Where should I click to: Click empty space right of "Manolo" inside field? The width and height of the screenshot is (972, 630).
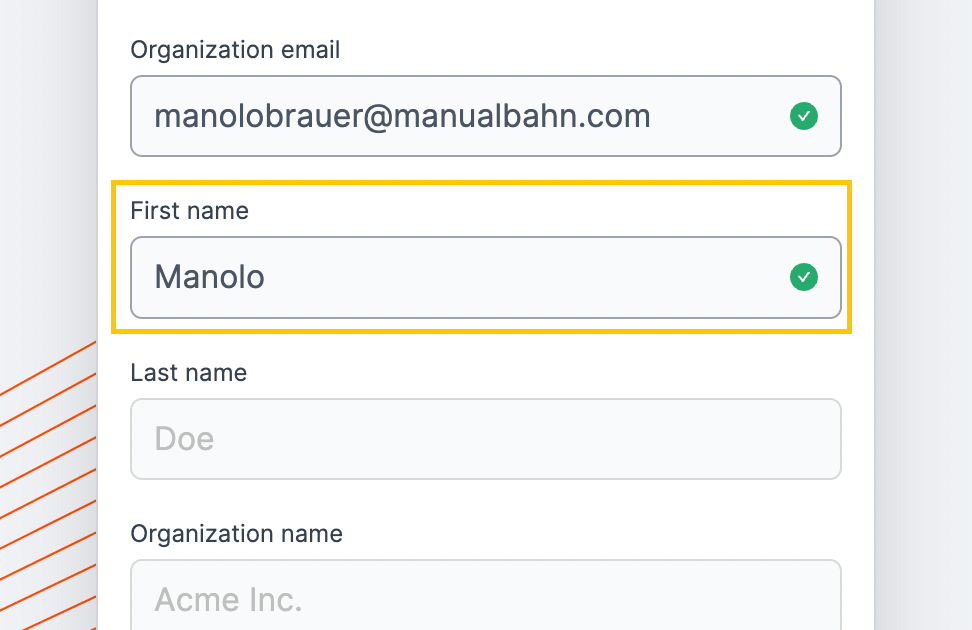[527, 277]
